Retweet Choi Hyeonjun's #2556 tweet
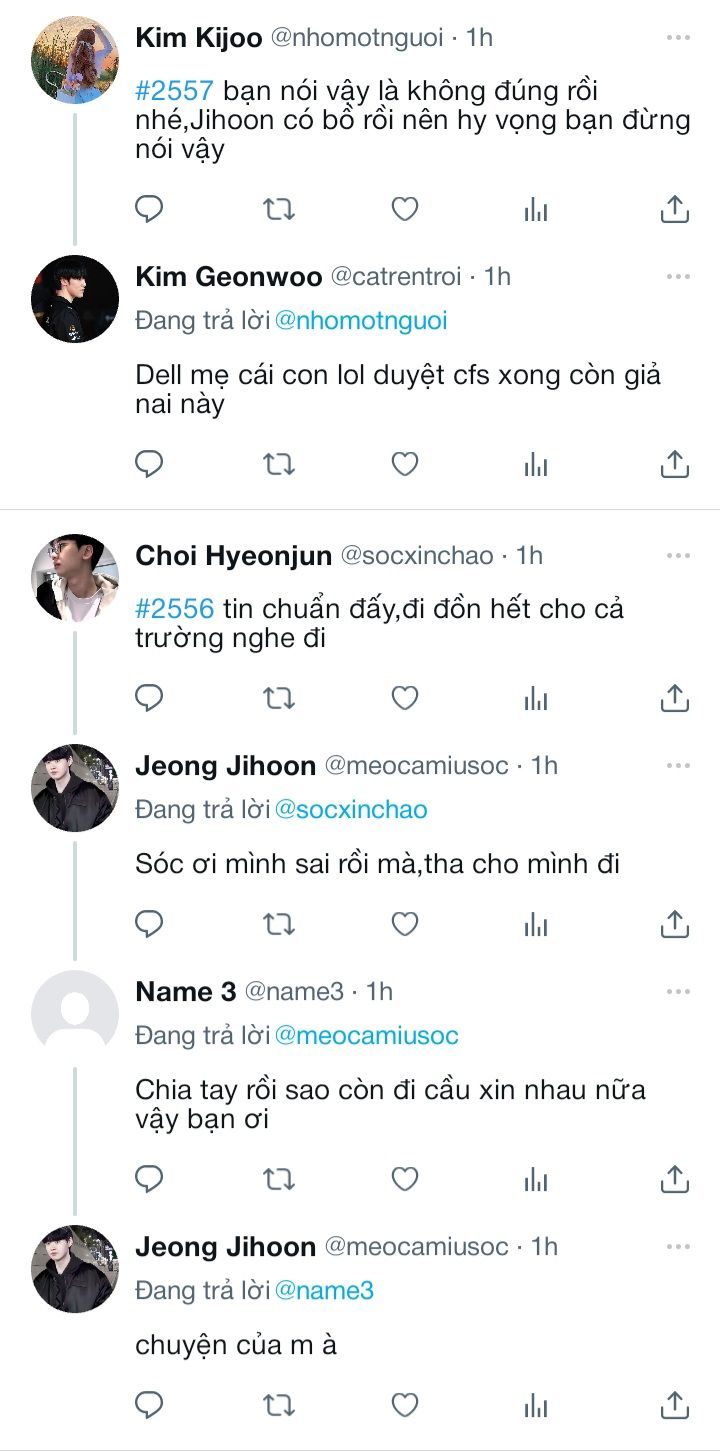The height and width of the screenshot is (1451, 720). pos(277,697)
